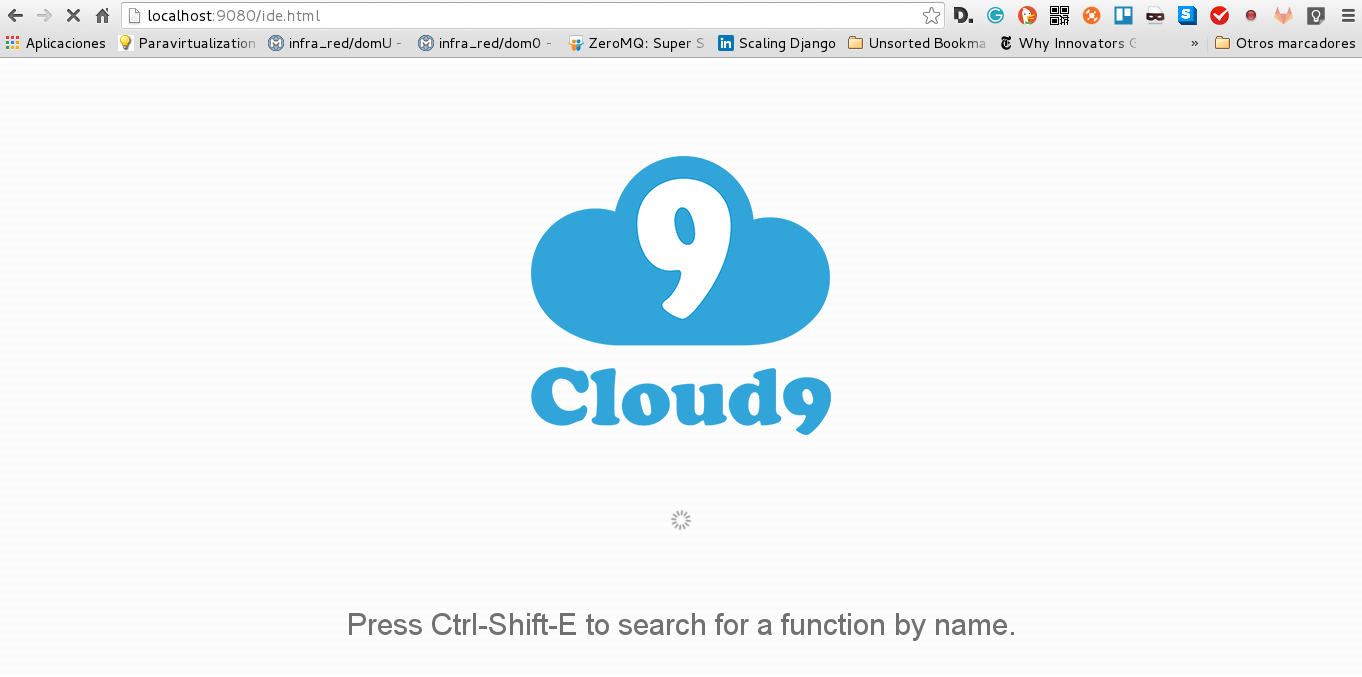Open the ZeroMQ: Super S bookmark
The height and width of the screenshot is (677, 1362).
636,43
